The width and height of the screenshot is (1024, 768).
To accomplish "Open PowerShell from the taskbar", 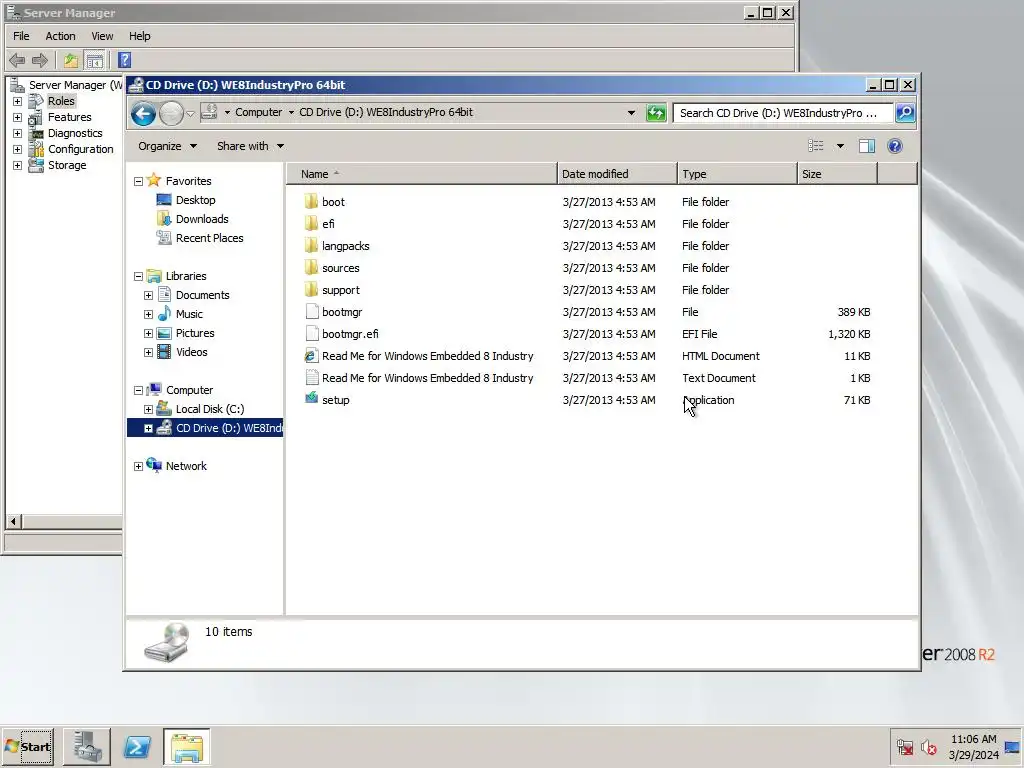I will coord(137,746).
